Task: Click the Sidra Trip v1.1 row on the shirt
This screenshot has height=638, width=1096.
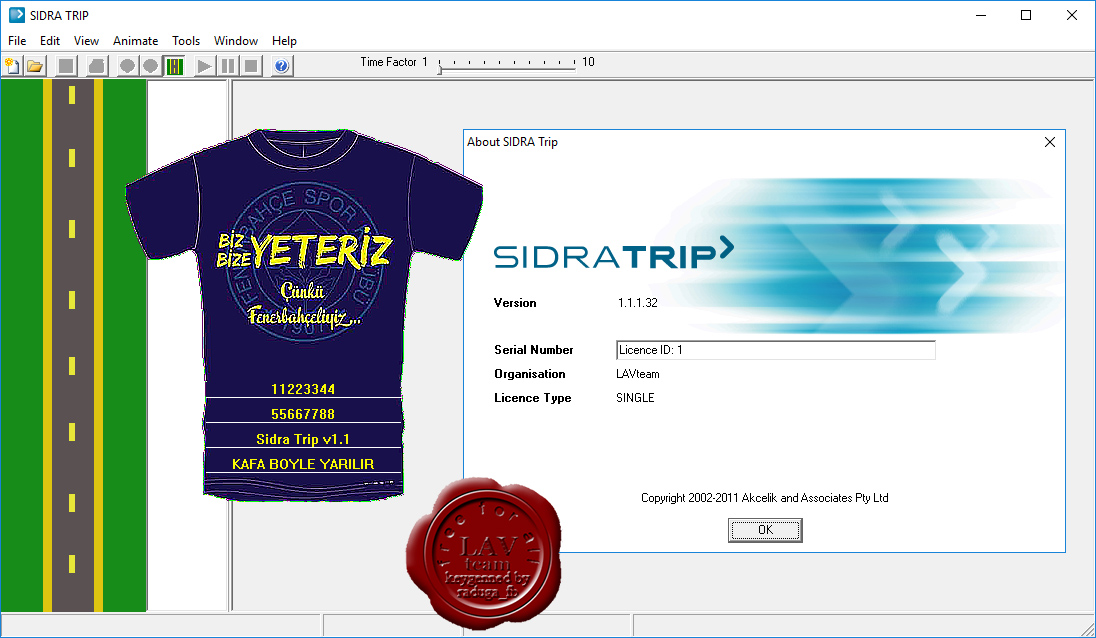Action: point(303,439)
